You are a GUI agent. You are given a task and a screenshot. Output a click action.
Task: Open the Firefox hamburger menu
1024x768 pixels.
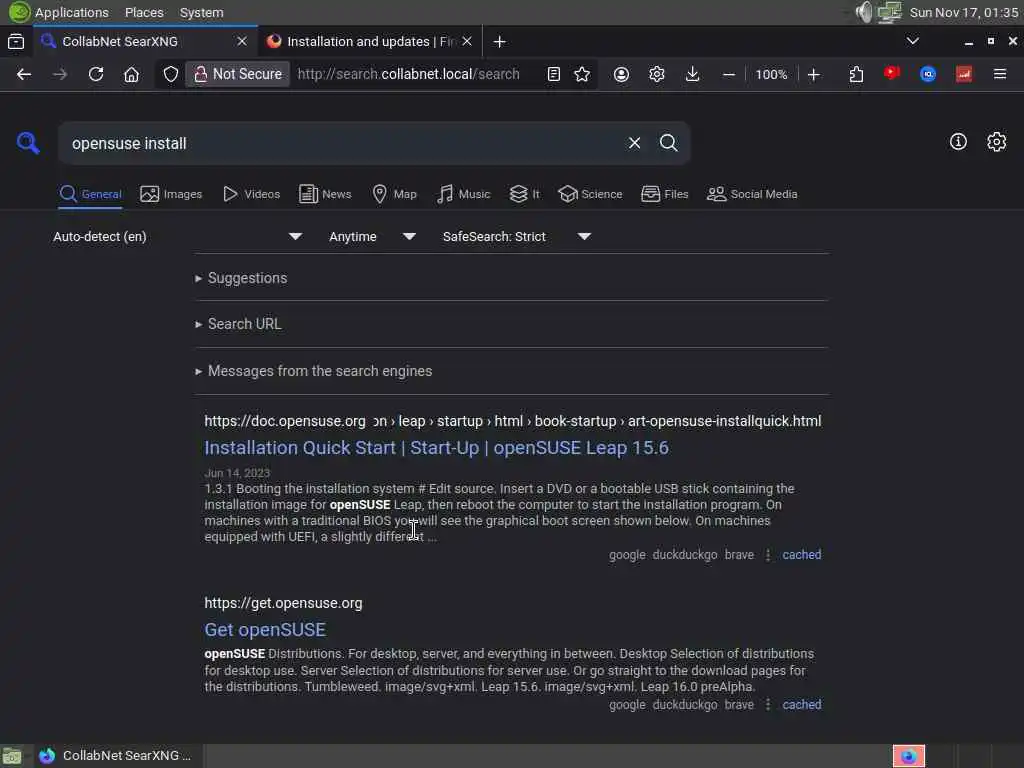(x=1000, y=74)
